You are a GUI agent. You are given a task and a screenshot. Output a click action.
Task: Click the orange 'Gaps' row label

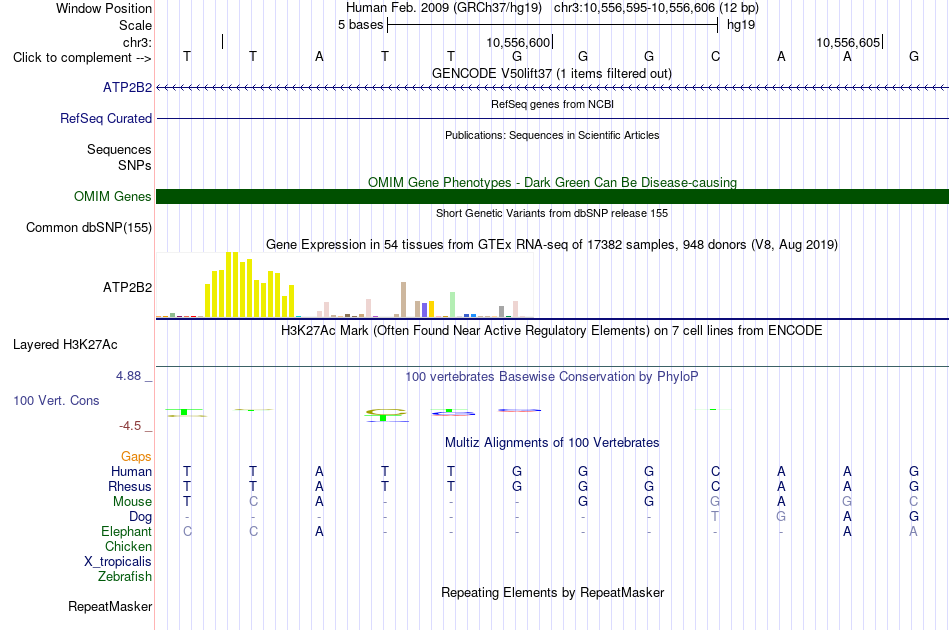tap(136, 456)
